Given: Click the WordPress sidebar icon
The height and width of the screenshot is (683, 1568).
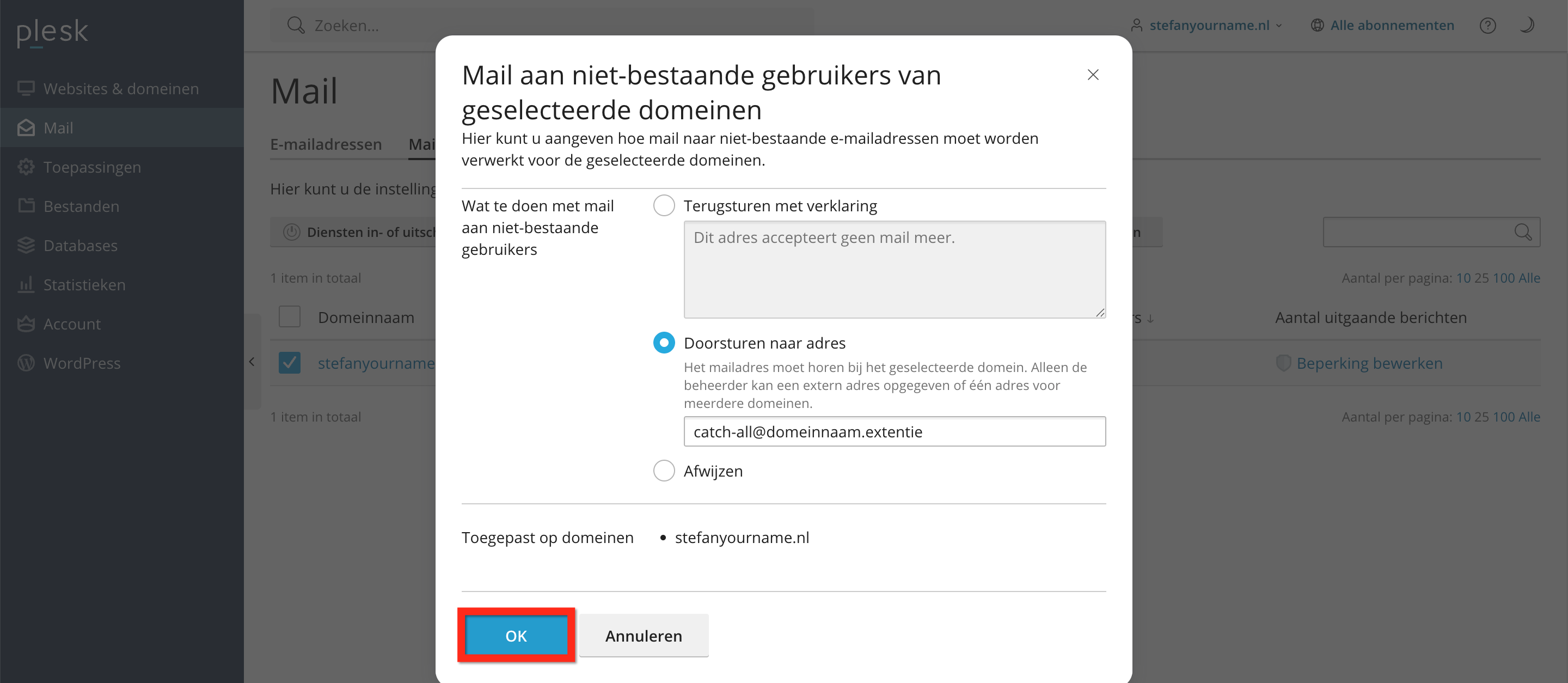Looking at the screenshot, I should tap(26, 363).
